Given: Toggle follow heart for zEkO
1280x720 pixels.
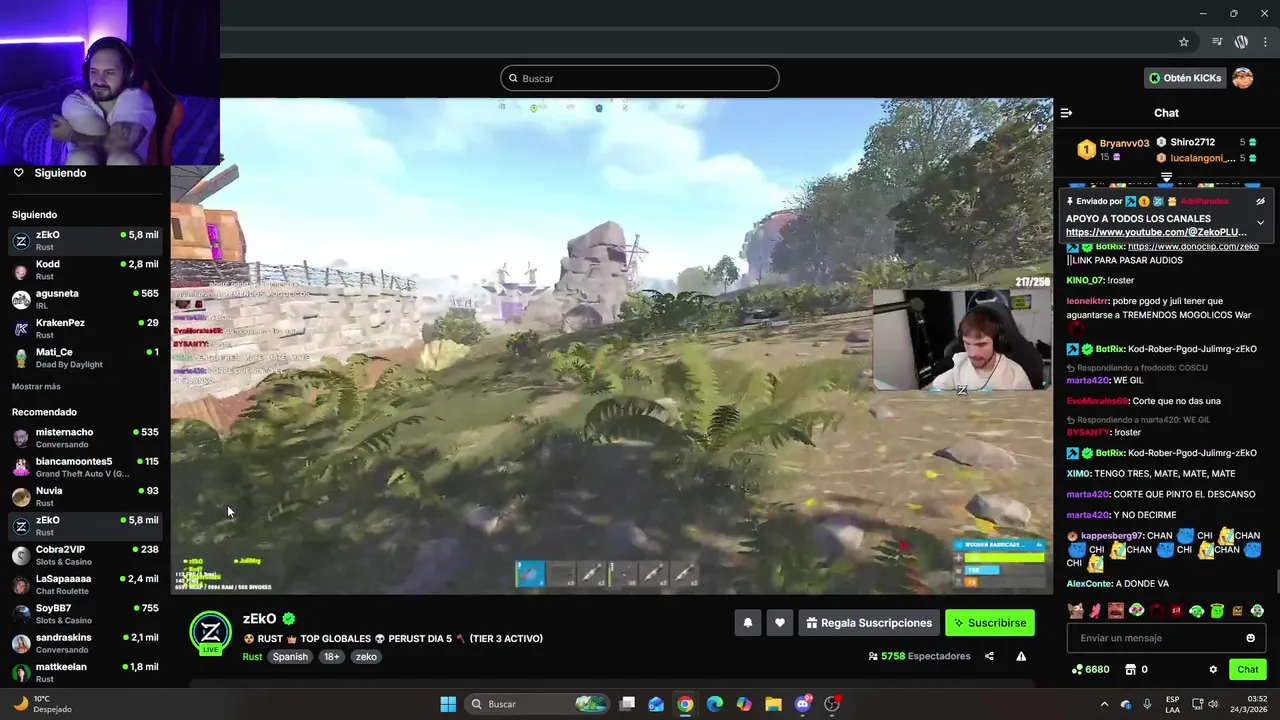Looking at the screenshot, I should point(780,623).
